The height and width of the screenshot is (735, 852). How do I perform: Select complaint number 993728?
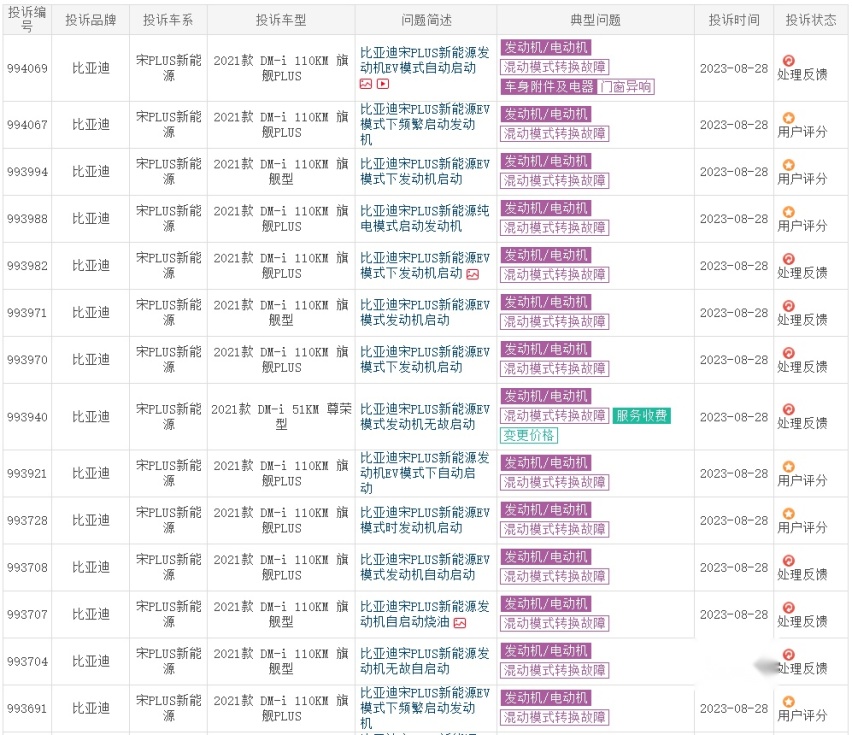(27, 520)
